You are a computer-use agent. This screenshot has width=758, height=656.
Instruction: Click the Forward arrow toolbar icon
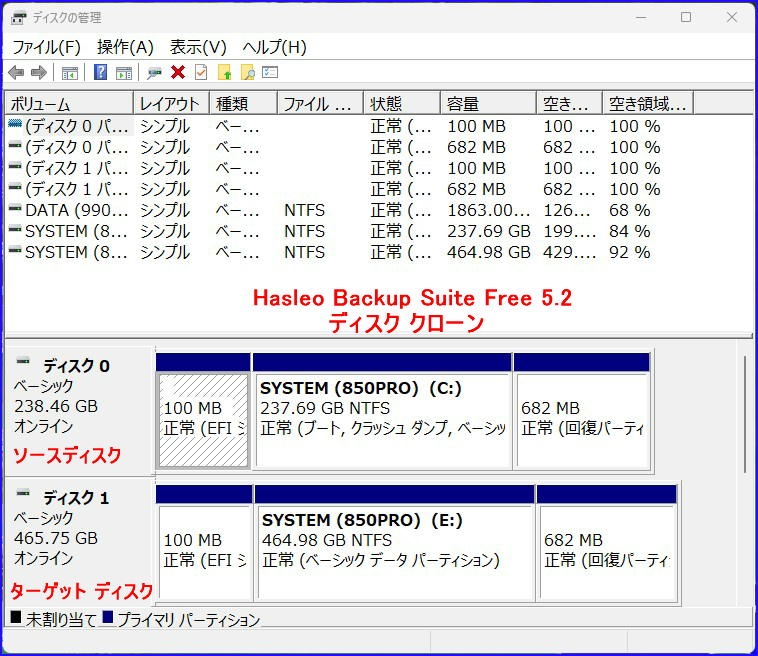click(39, 73)
